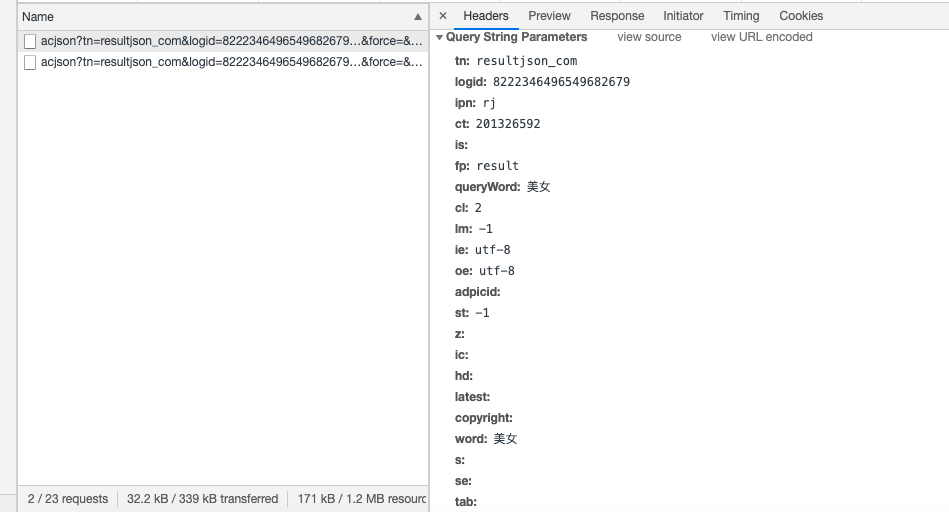Click the tn value resultjson_com
Screen dimensions: 949x512
527,61
